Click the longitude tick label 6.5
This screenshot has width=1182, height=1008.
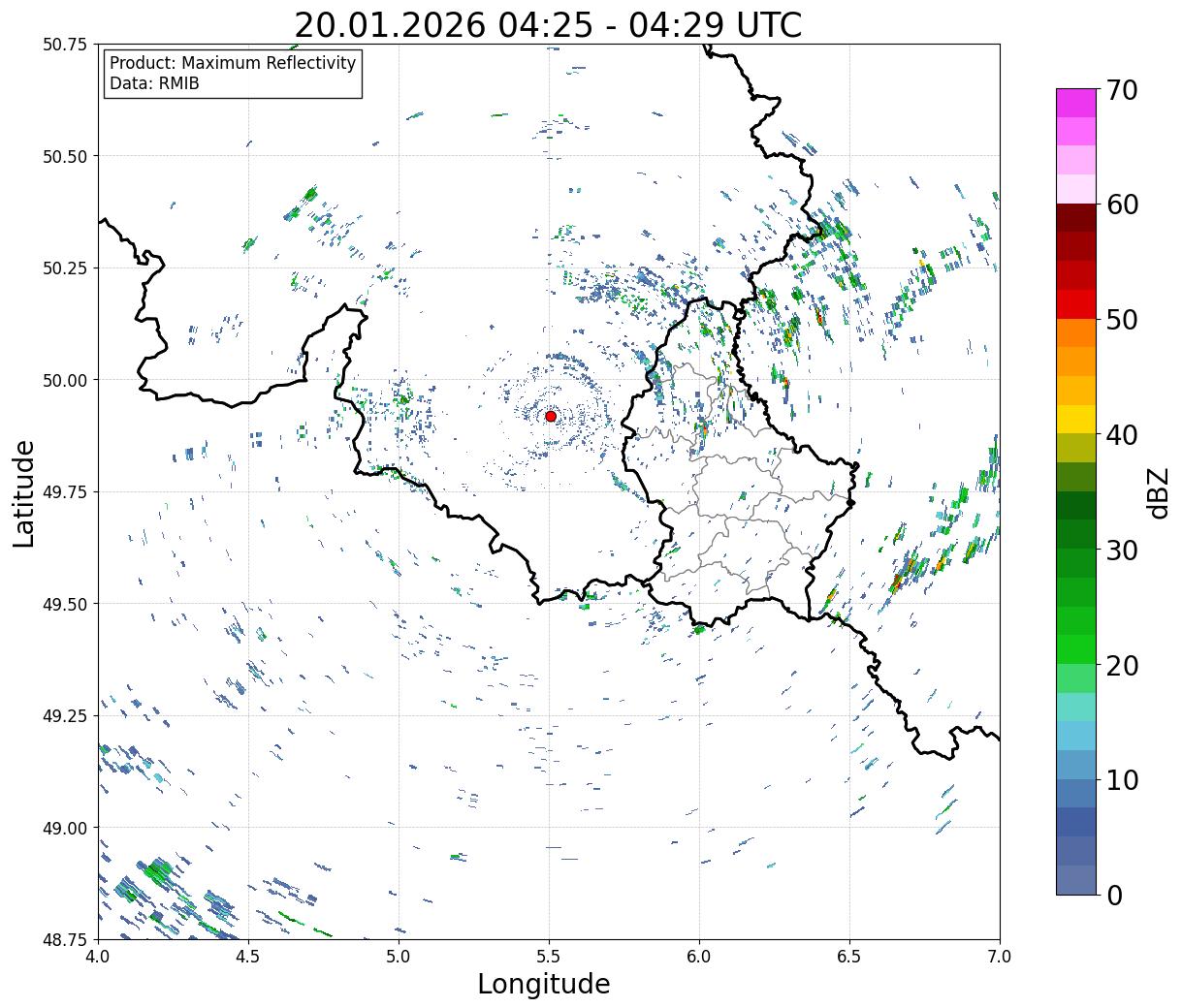[849, 957]
